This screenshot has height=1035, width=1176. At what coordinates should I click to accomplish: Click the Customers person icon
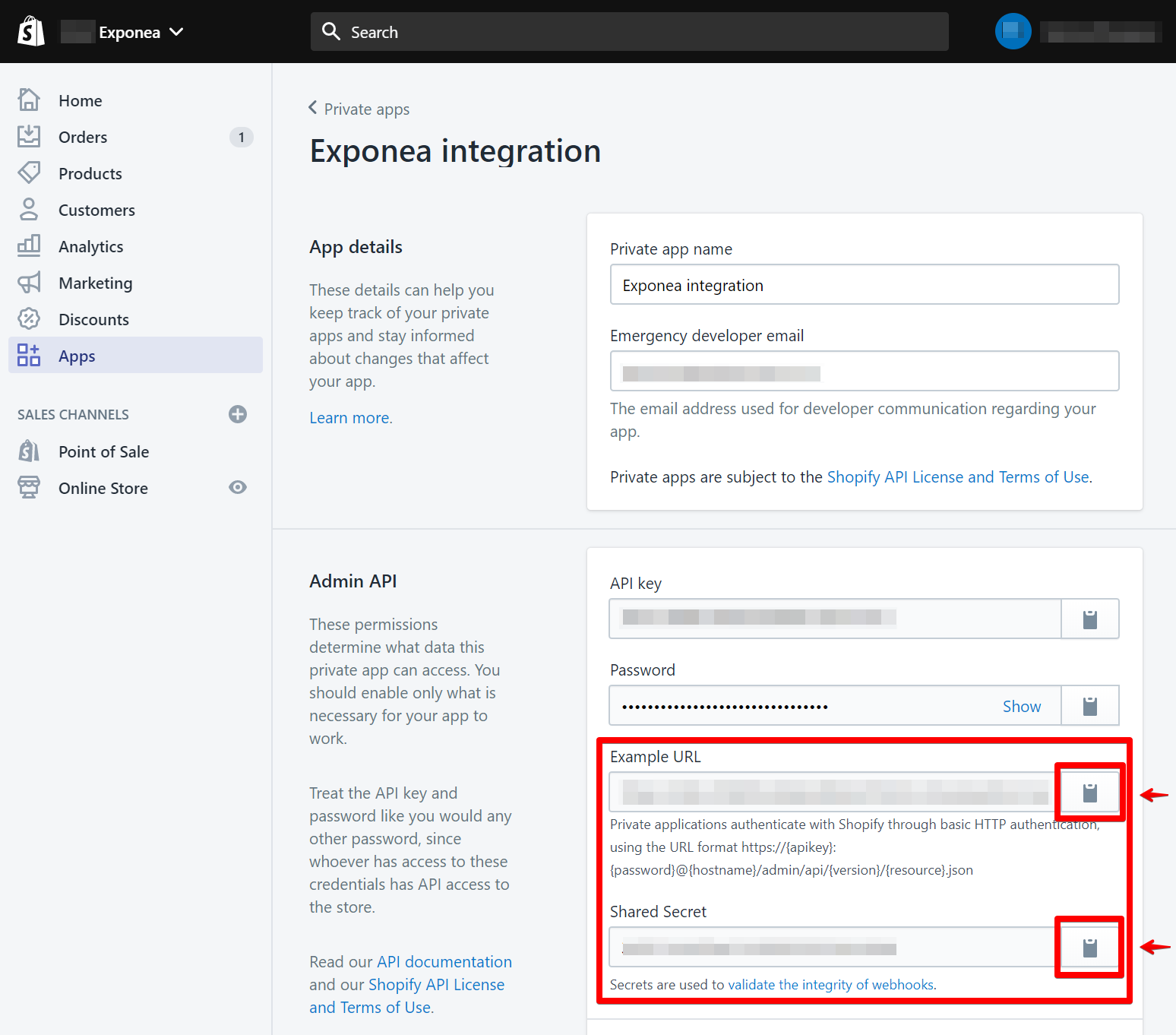29,210
